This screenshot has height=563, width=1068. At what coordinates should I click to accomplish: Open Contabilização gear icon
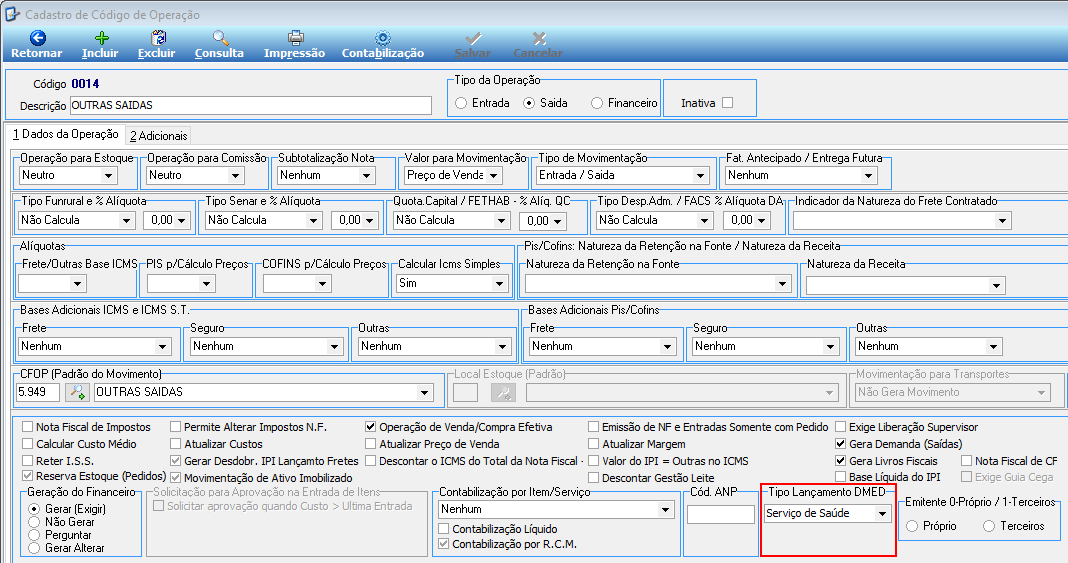click(x=383, y=38)
